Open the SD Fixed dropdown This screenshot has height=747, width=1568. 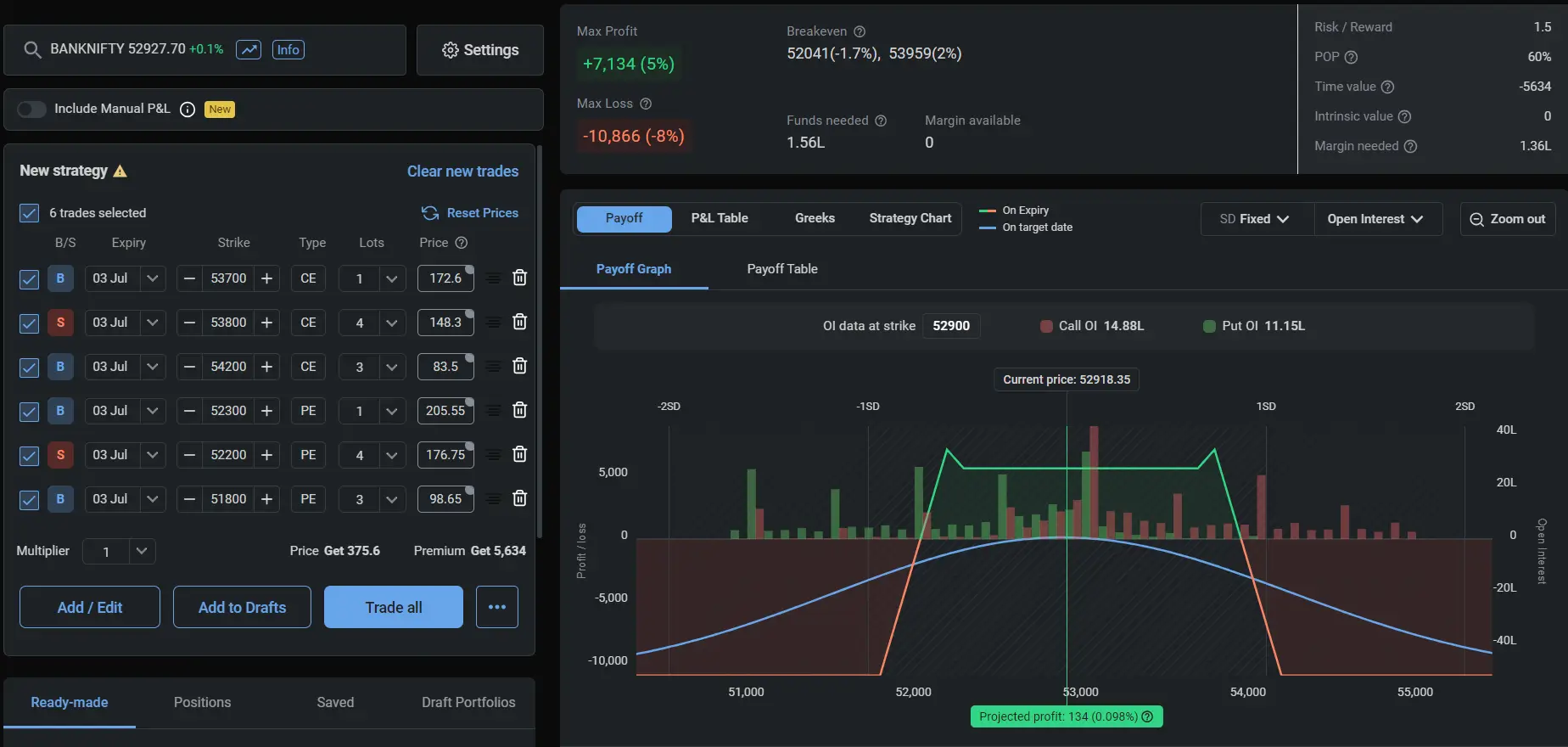pos(1257,219)
